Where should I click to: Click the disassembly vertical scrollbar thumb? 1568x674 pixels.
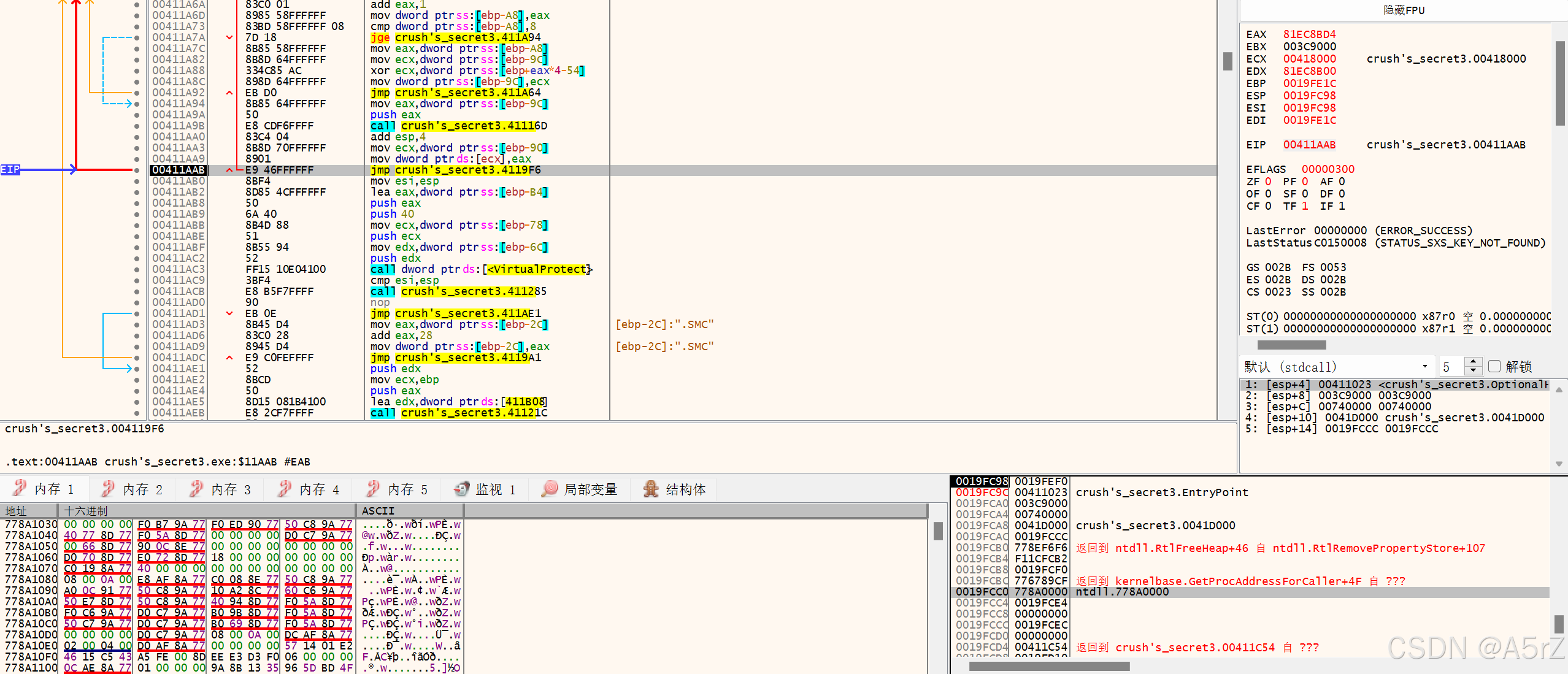[1228, 61]
